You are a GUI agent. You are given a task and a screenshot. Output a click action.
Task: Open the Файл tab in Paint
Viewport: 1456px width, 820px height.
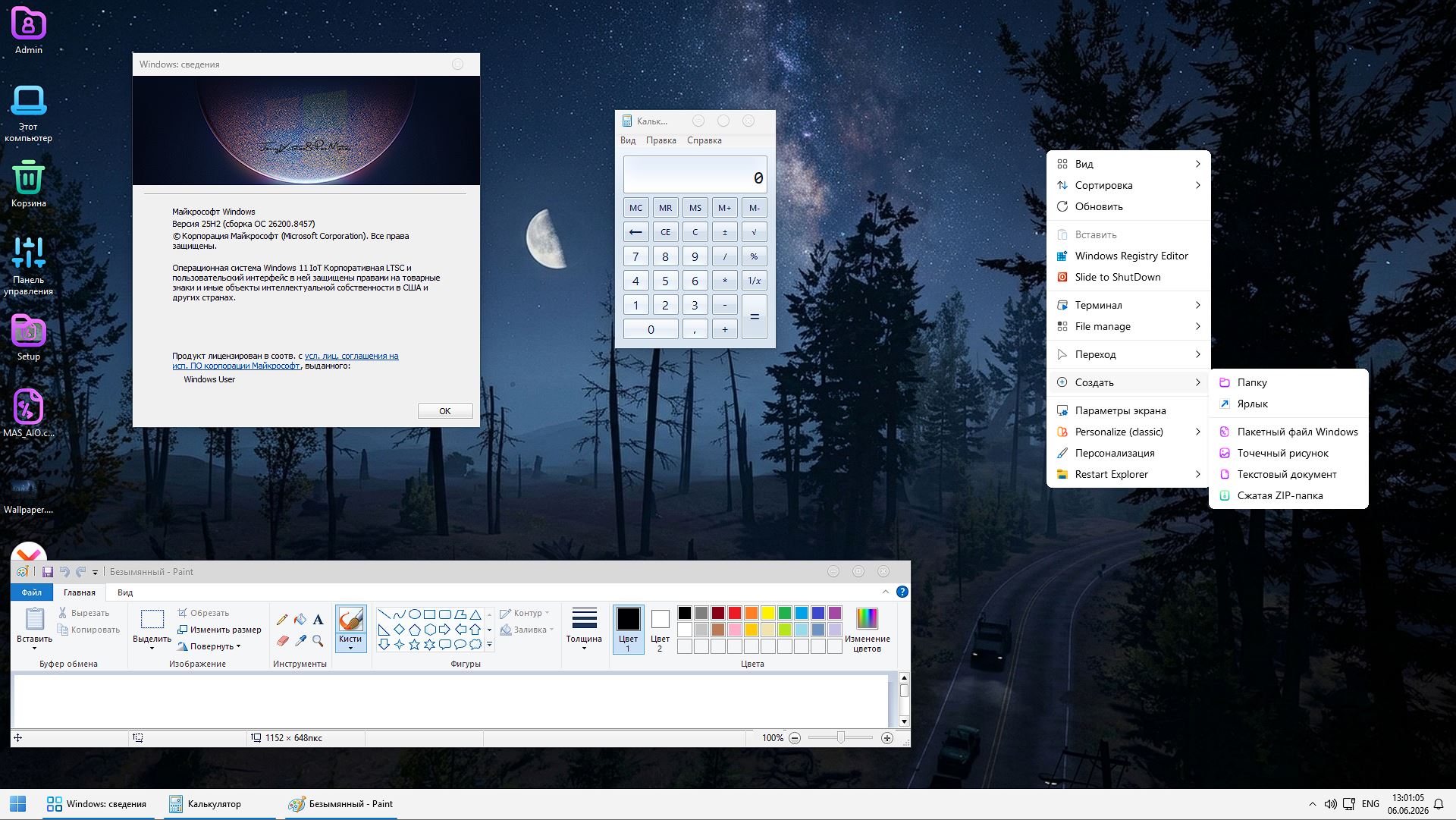coord(32,592)
